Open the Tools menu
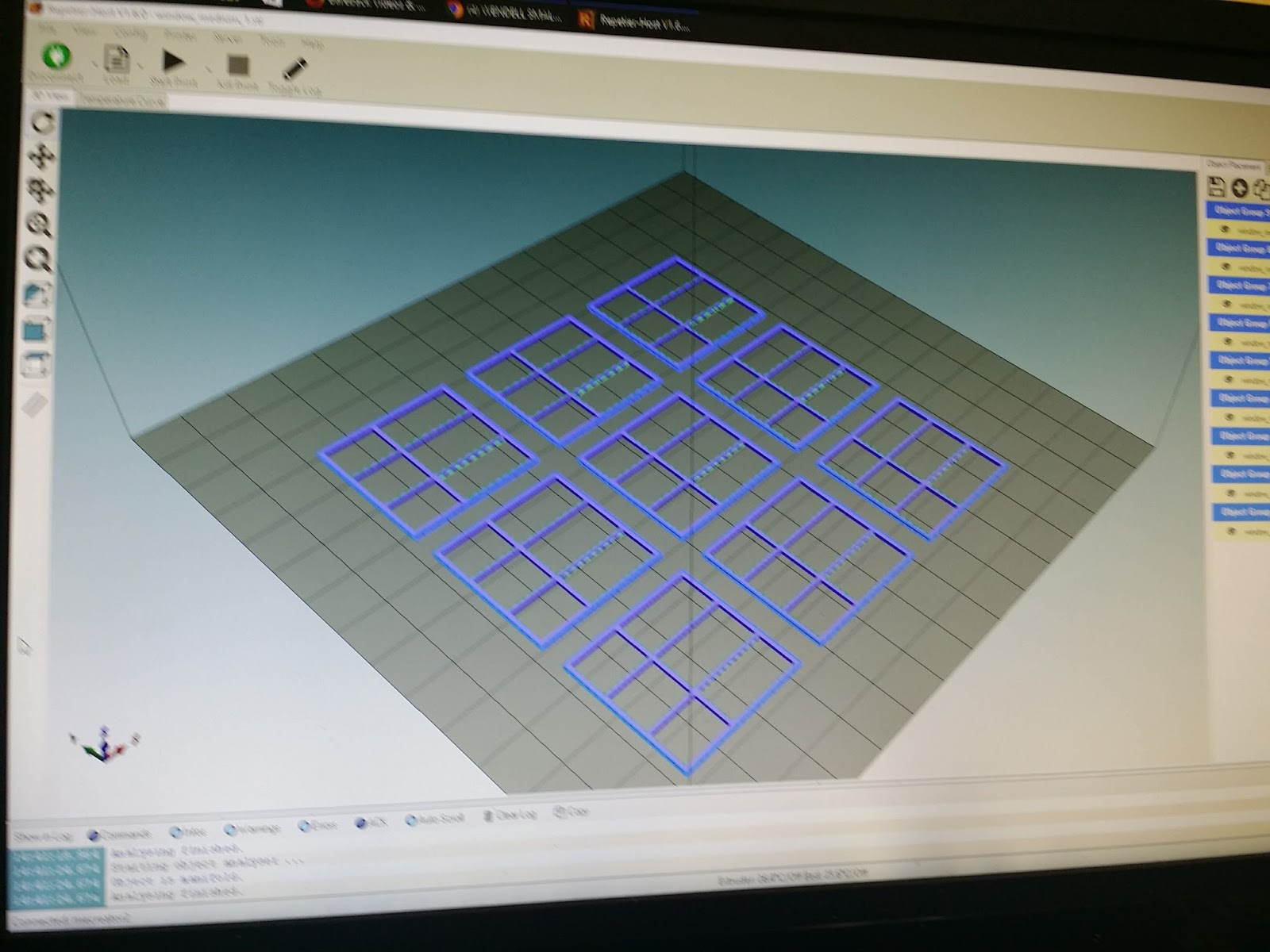Screen dimensions: 1270x952 click(272, 40)
